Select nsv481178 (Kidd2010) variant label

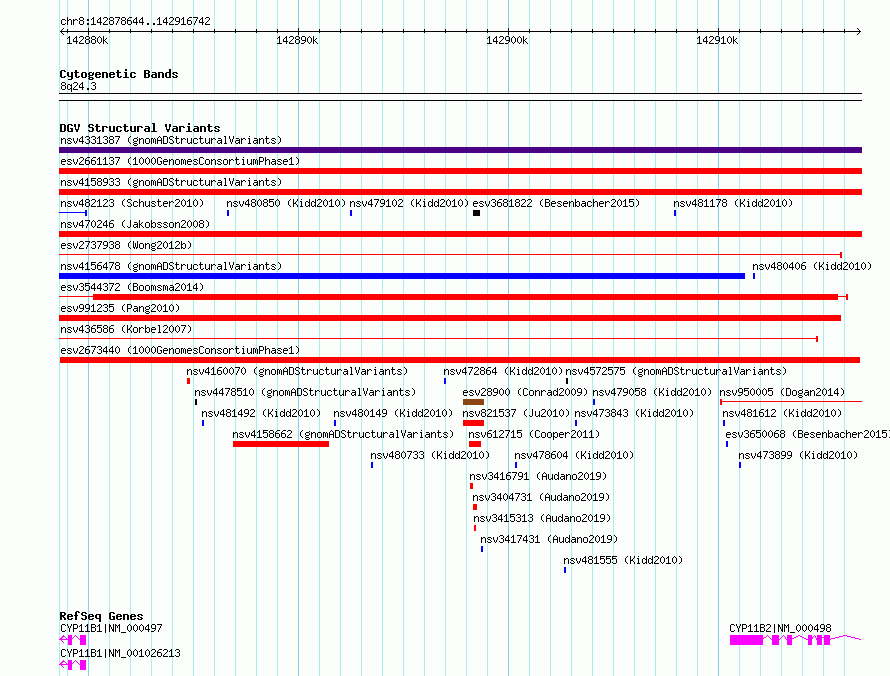(x=733, y=203)
